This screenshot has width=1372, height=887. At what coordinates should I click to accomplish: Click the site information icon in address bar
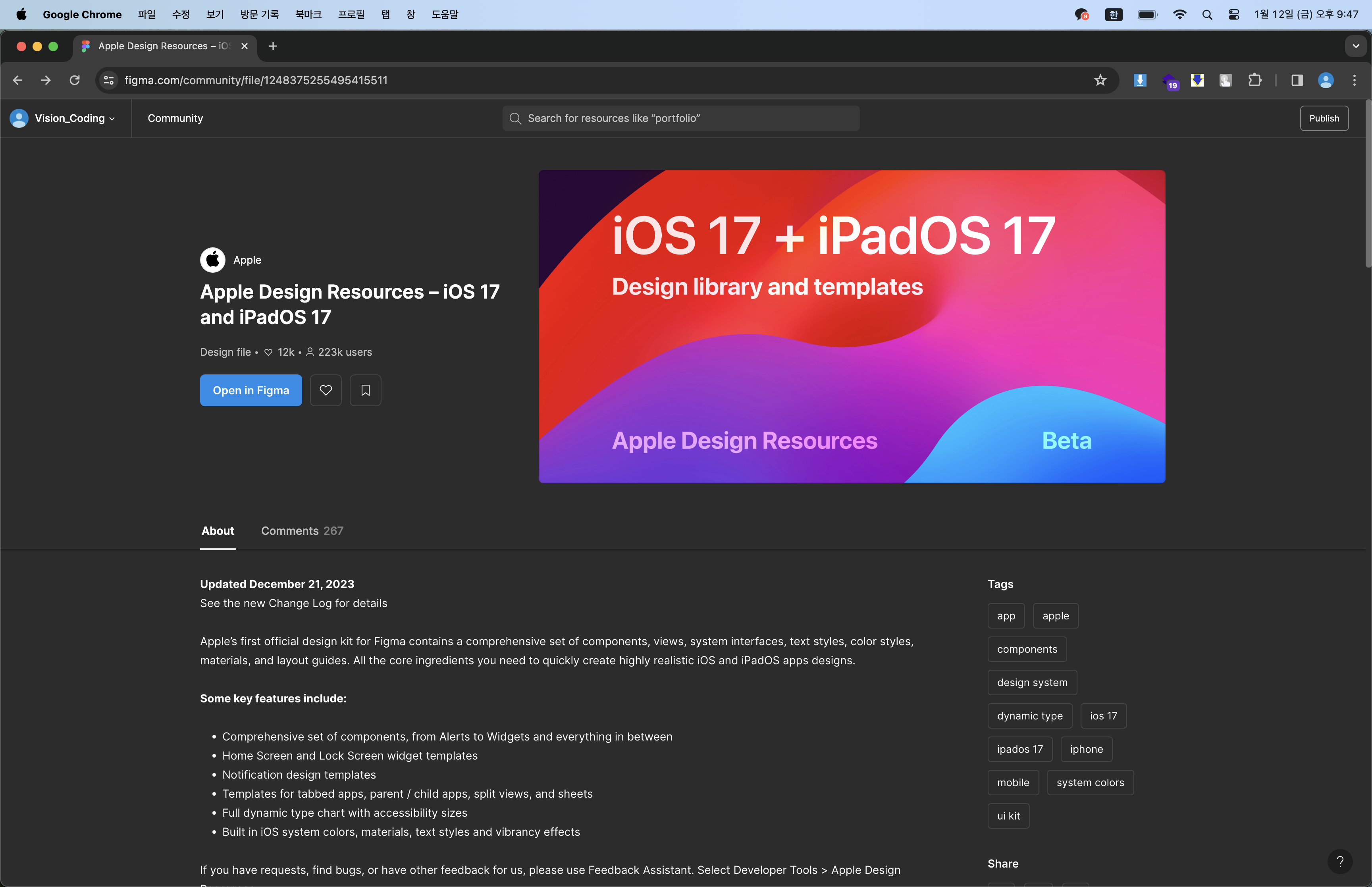tap(109, 80)
